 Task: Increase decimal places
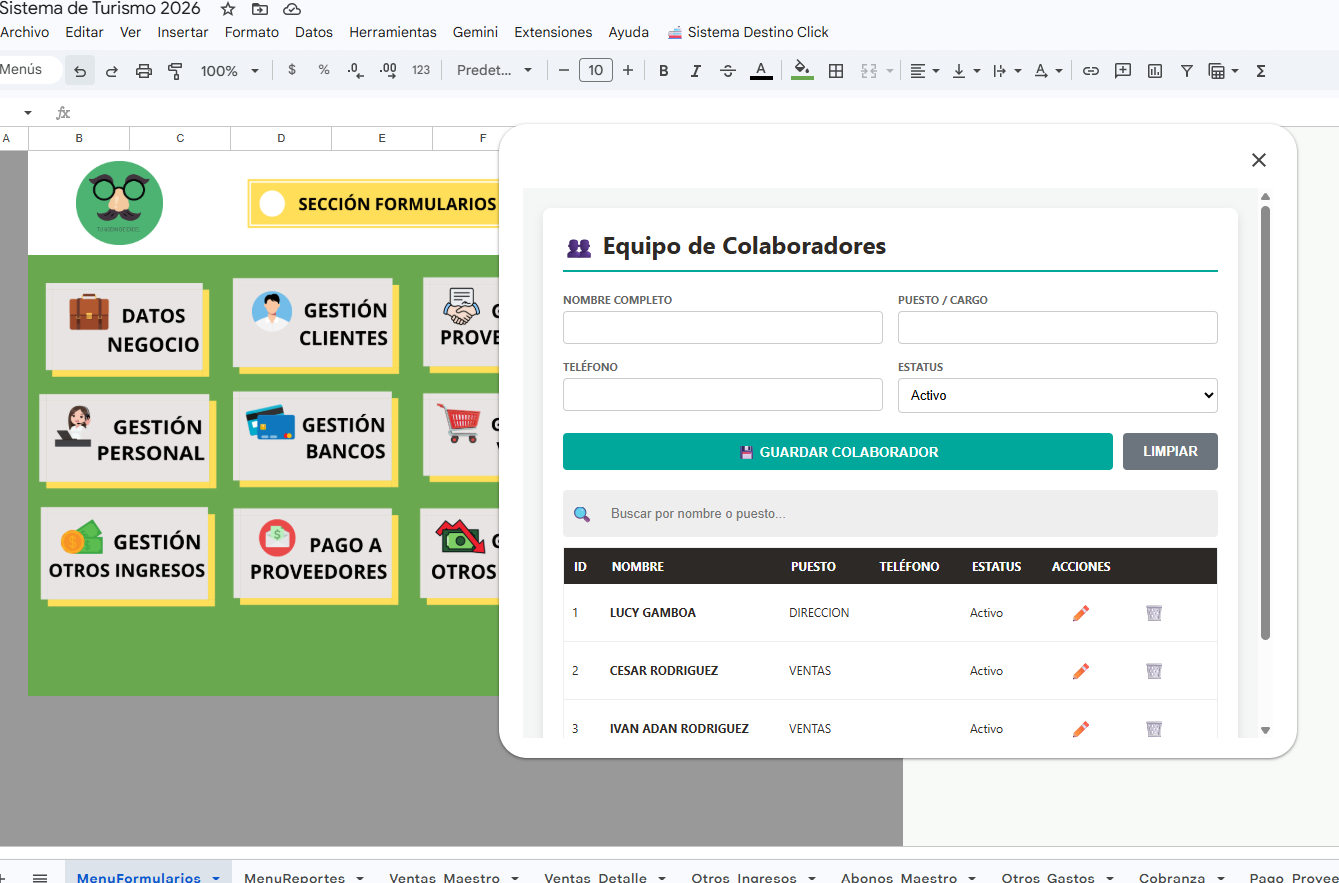click(389, 70)
